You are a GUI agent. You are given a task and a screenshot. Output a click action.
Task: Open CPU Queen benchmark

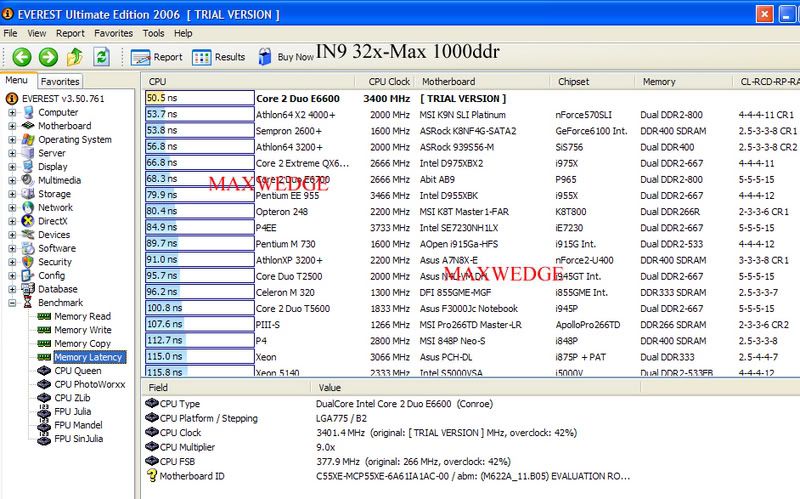click(x=78, y=371)
